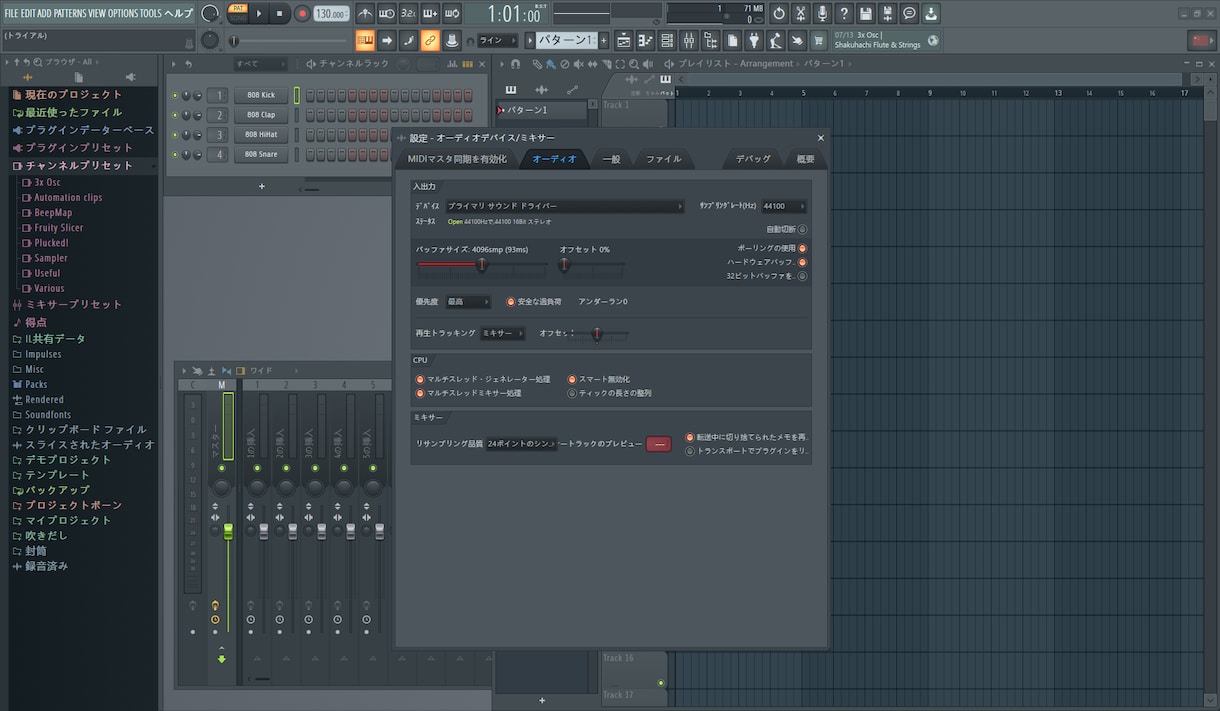
Task: Click the buffer size slider handle
Action: pos(482,265)
